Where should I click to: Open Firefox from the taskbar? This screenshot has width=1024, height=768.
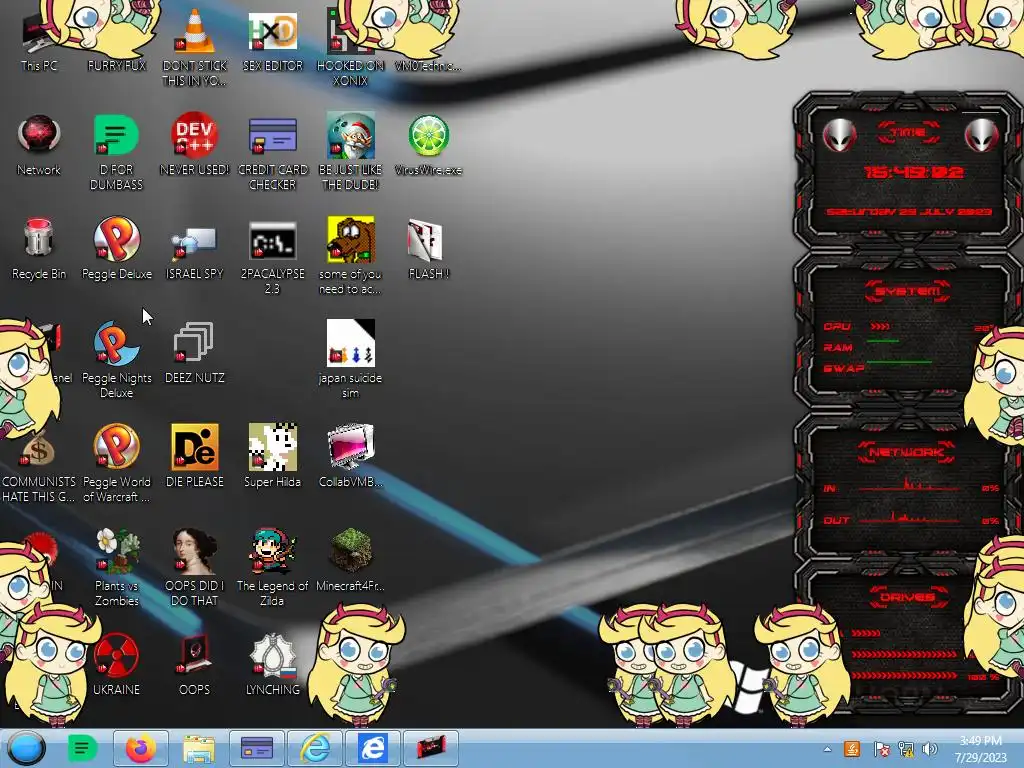pos(140,748)
